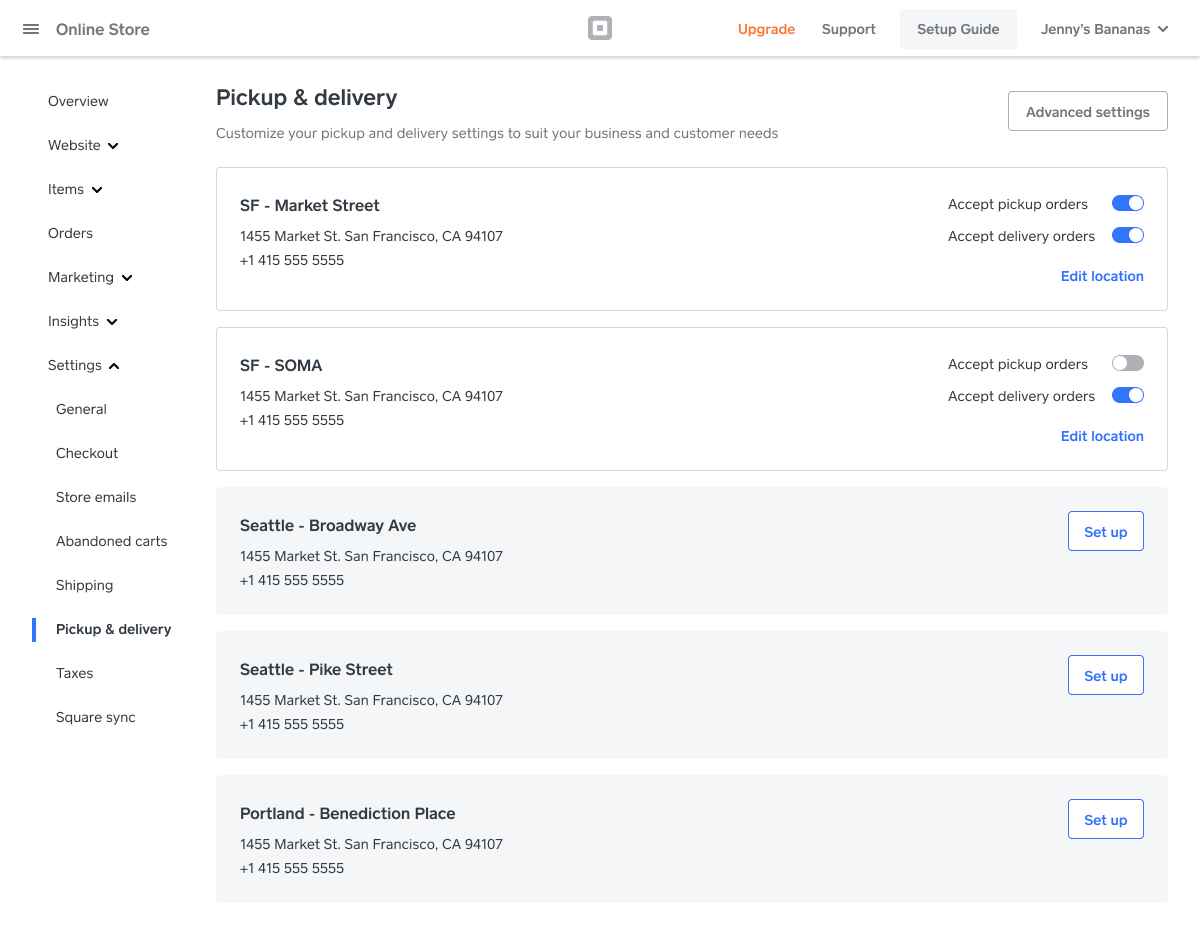Open the Jenny's Bananas account dropdown
The height and width of the screenshot is (932, 1200).
(x=1104, y=29)
